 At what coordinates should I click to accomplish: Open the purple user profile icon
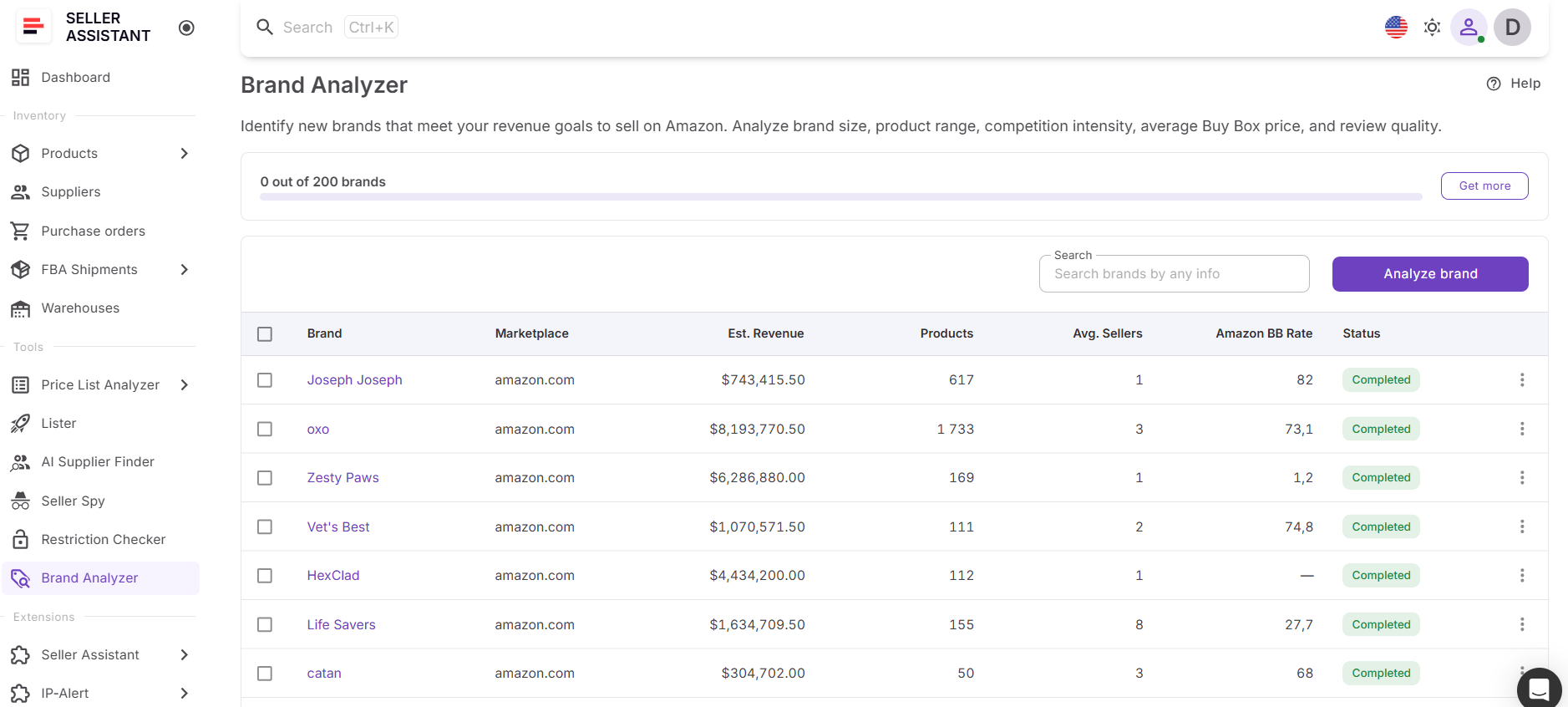click(x=1469, y=28)
